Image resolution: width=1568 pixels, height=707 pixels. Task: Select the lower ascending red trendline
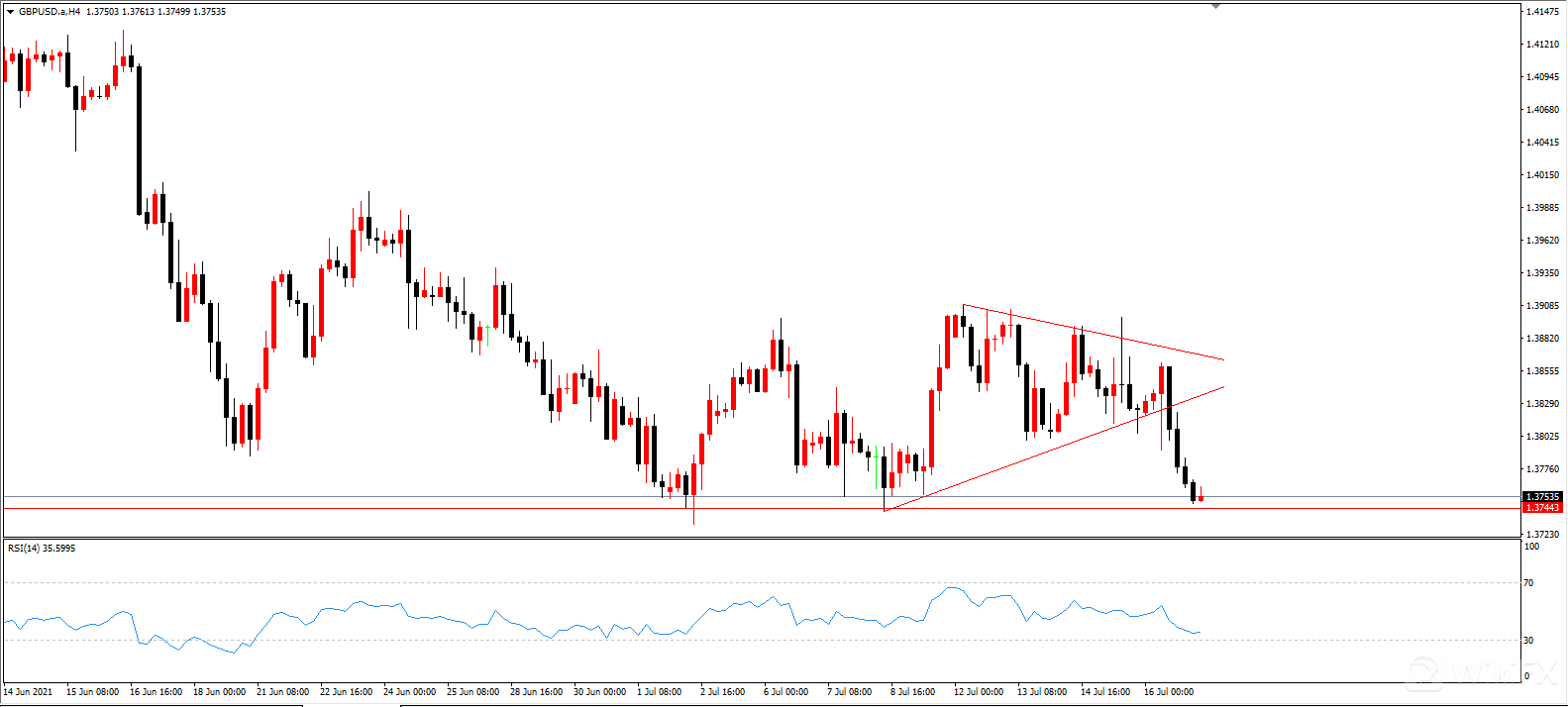coord(1040,454)
